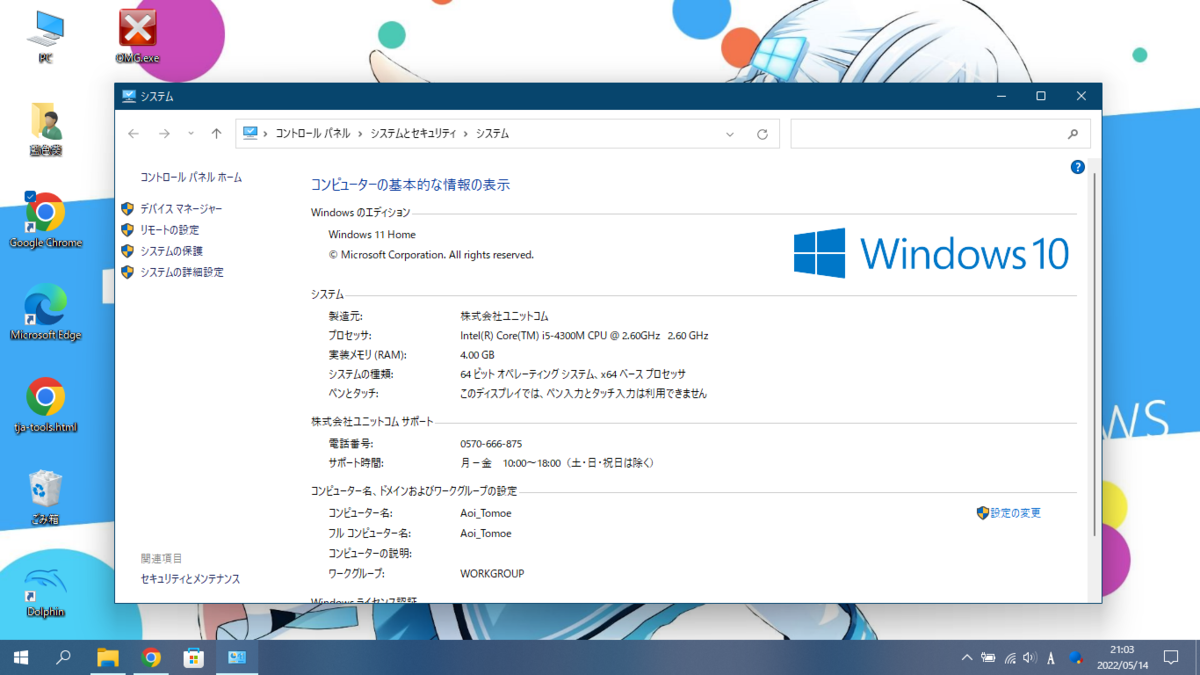Click the System window vertical scrollbar

point(1096,355)
